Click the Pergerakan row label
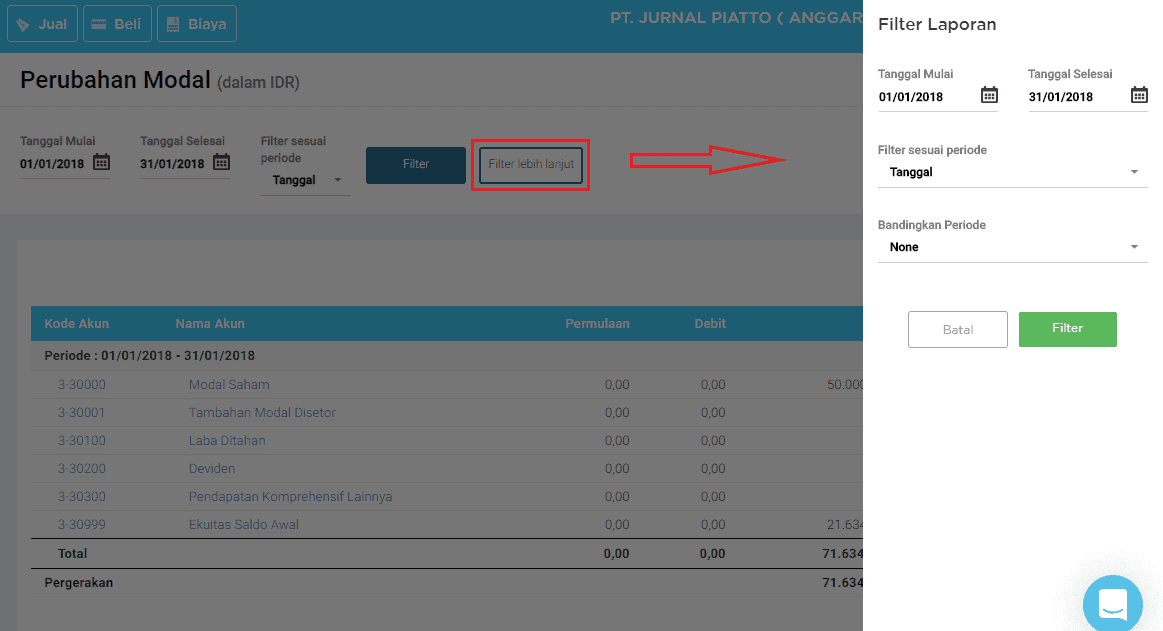 [x=79, y=583]
